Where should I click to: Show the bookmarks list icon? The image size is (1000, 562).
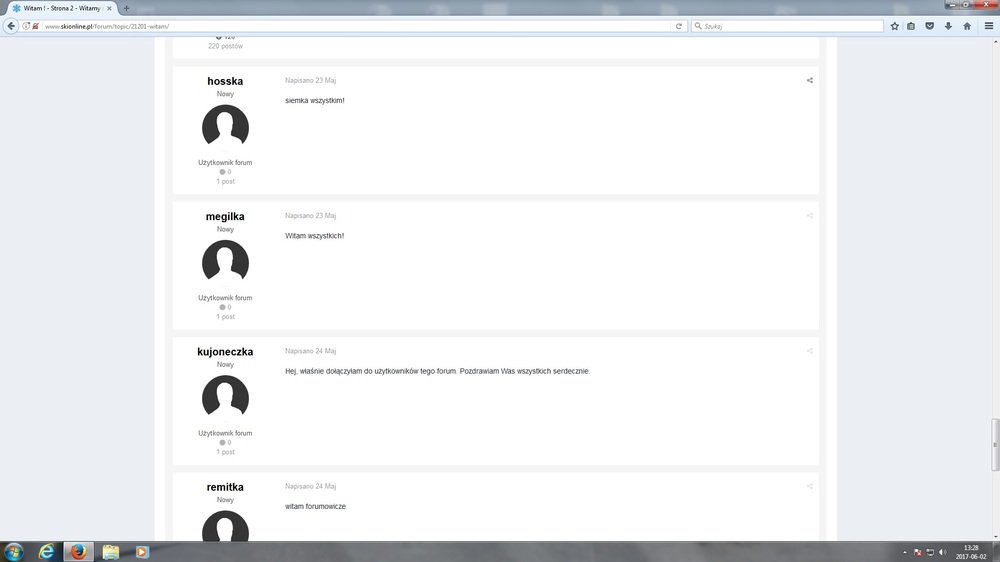point(911,26)
